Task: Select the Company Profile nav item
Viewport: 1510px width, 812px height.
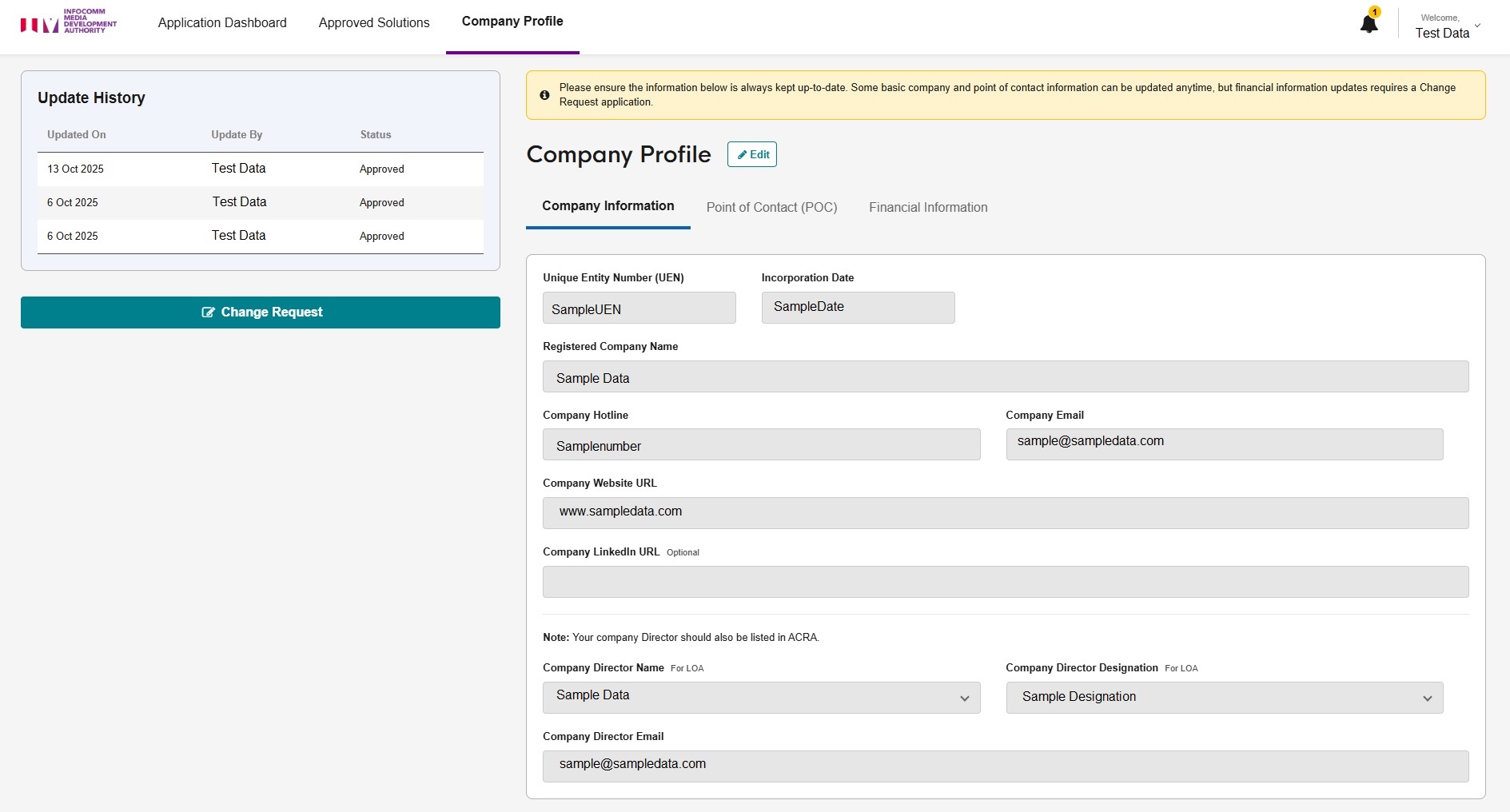Action: [x=512, y=22]
